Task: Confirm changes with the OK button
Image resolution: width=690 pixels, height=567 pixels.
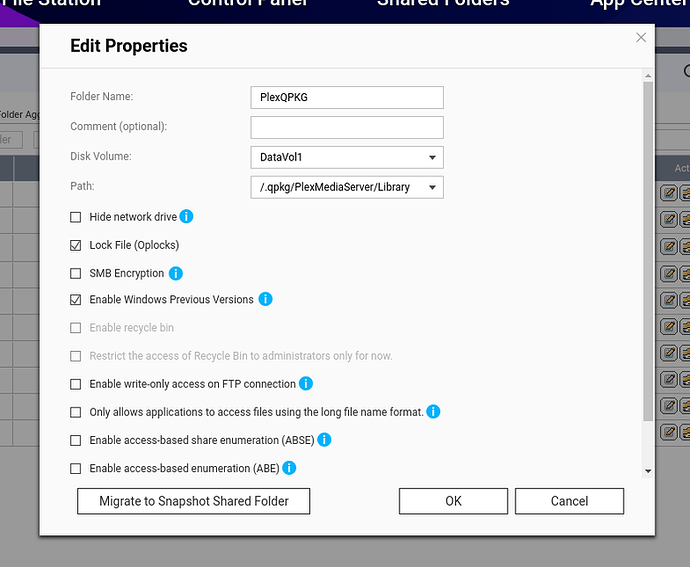Action: click(453, 501)
